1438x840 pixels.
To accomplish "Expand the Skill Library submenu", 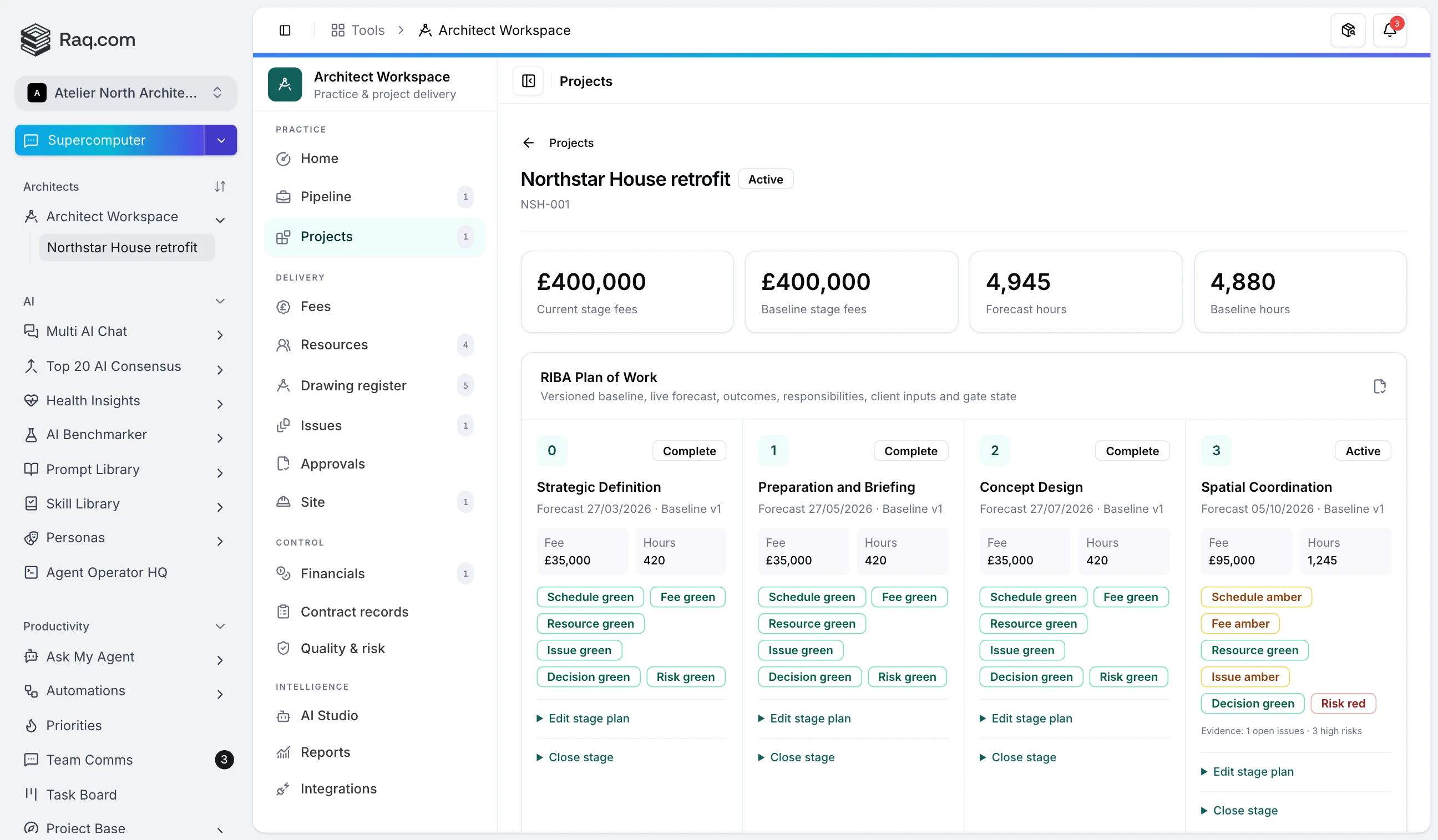I will click(220, 507).
